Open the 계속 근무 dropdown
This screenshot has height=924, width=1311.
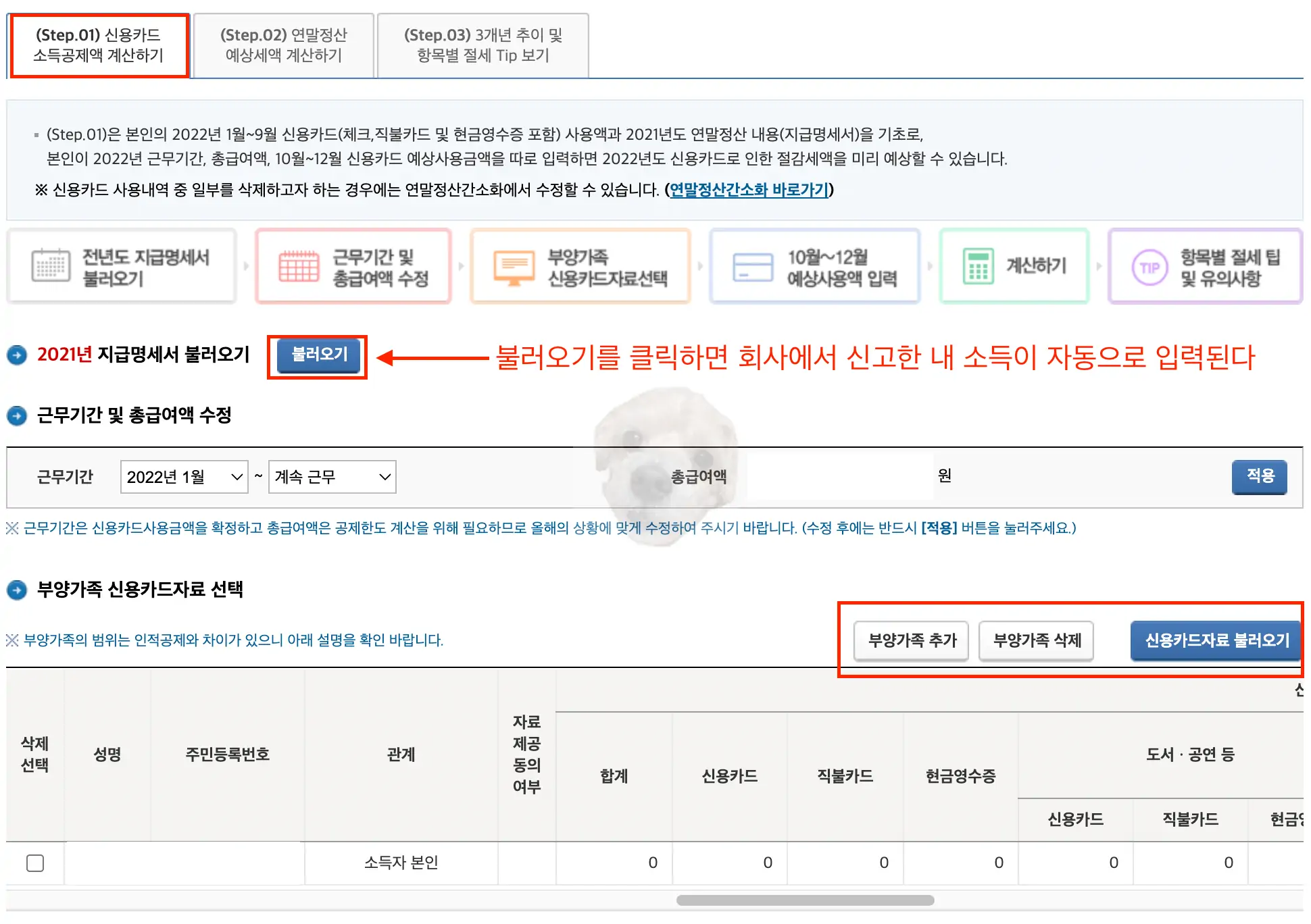click(331, 477)
